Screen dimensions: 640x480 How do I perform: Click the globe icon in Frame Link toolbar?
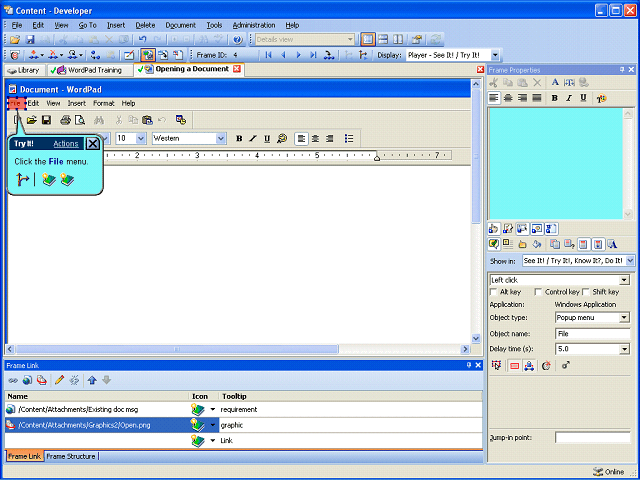tap(27, 380)
